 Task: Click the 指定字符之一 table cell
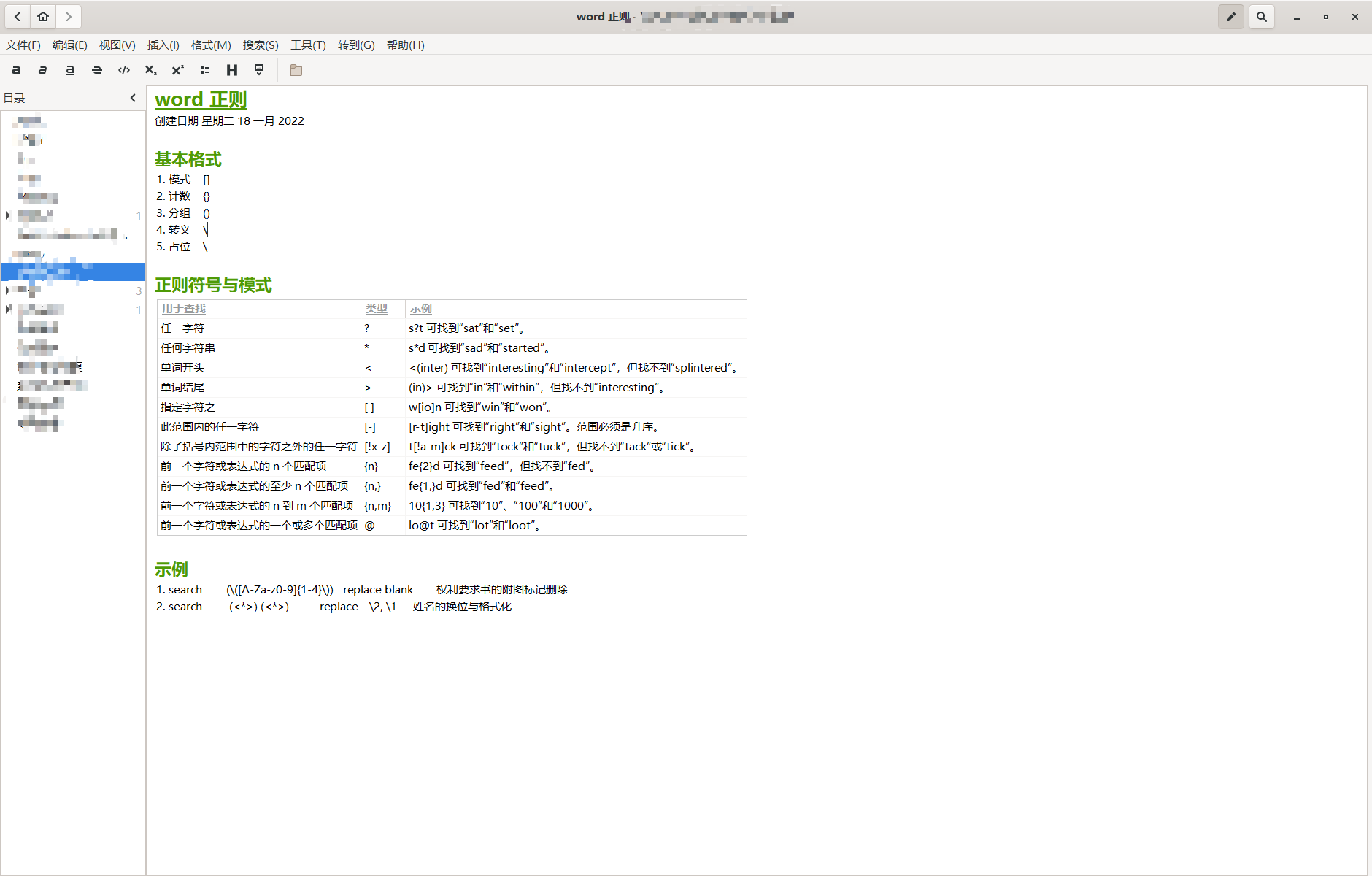259,407
